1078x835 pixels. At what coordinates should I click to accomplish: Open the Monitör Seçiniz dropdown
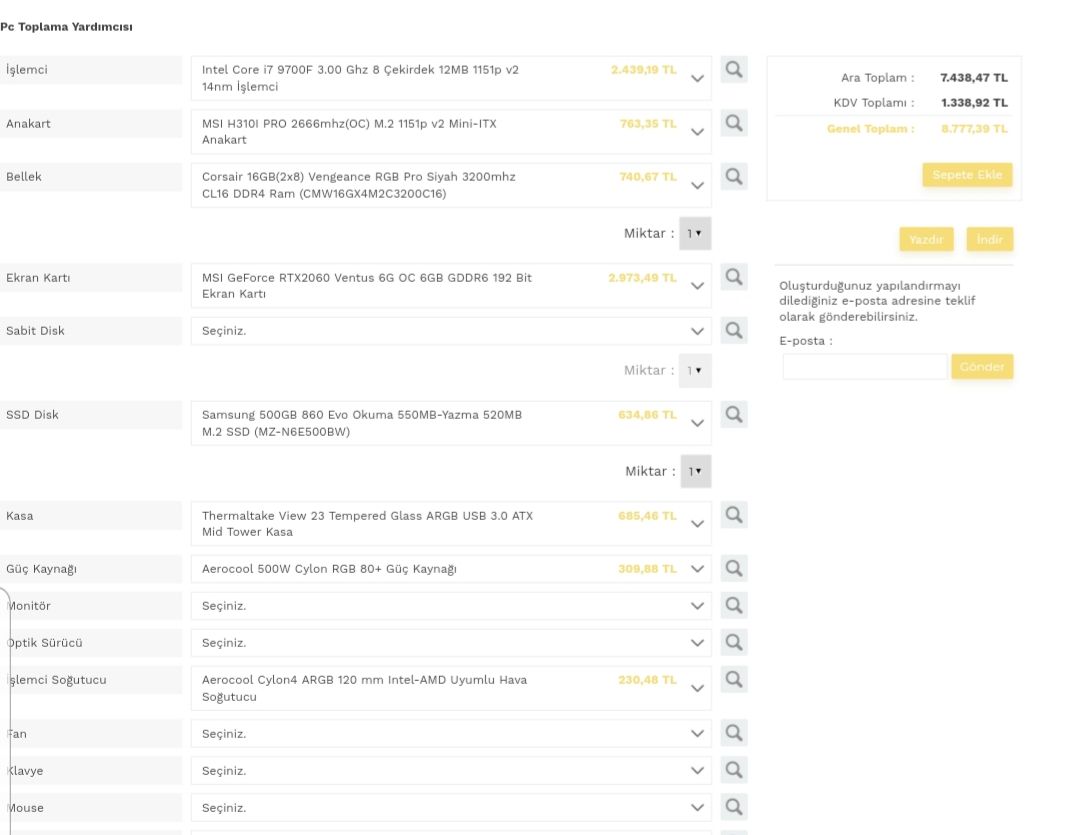pos(451,606)
